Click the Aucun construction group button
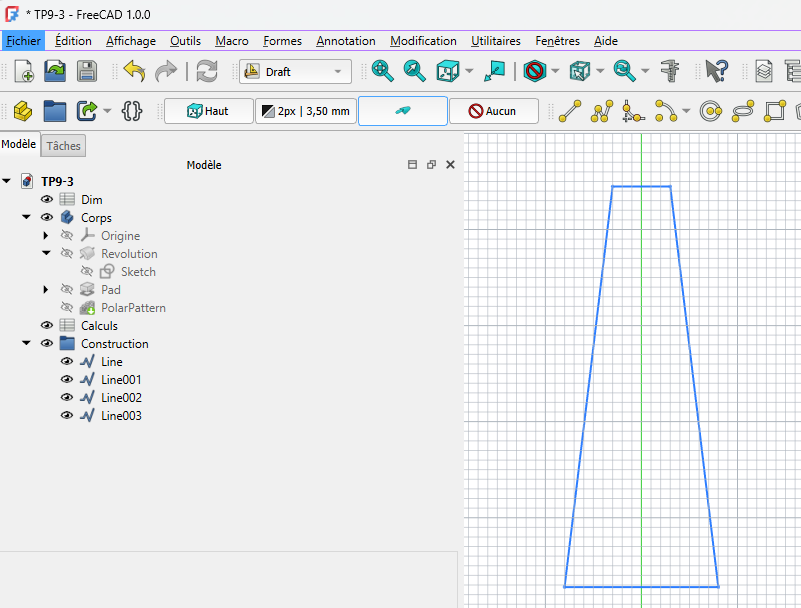 [493, 111]
